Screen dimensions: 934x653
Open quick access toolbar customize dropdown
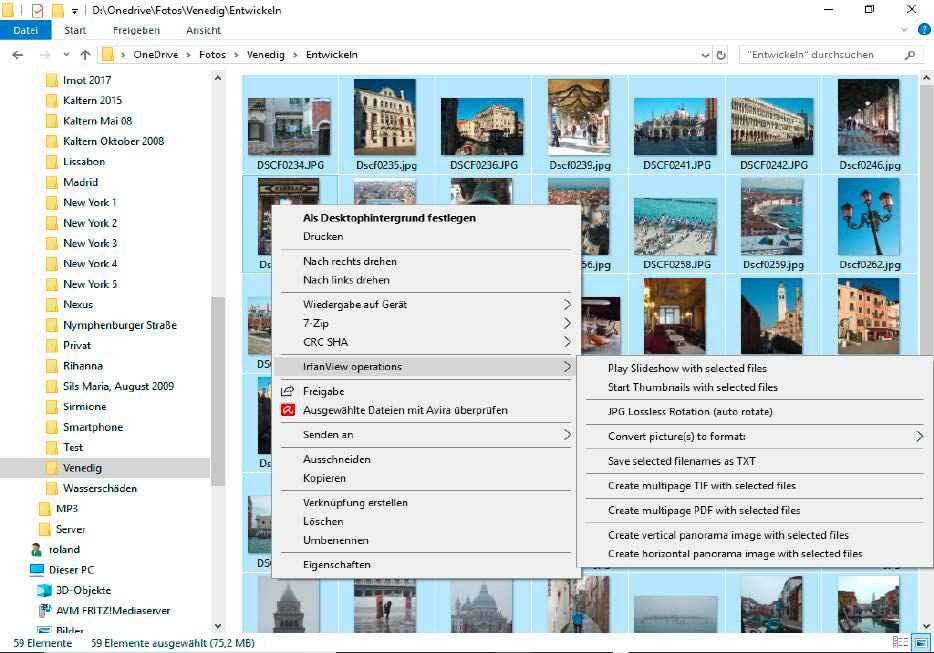point(74,11)
